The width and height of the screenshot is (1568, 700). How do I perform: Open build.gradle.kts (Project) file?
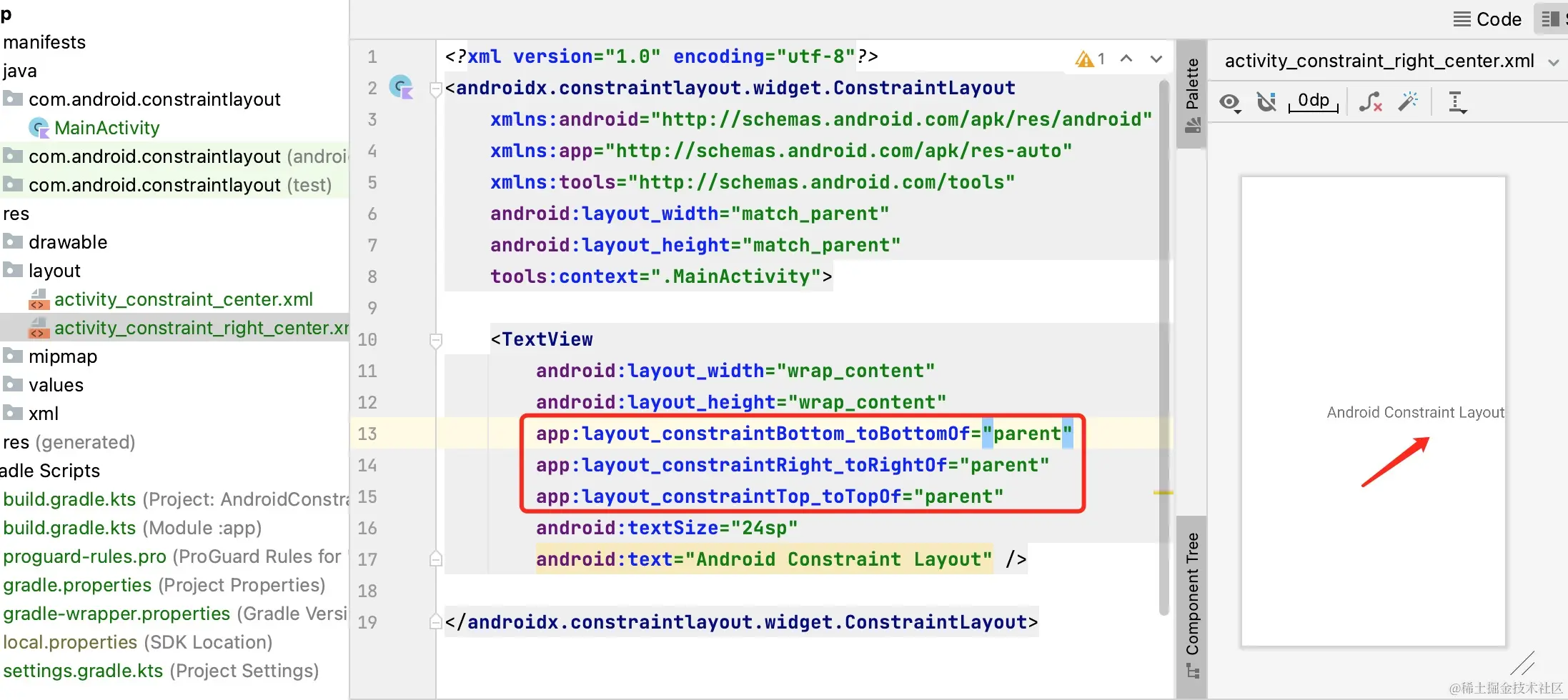(x=176, y=499)
